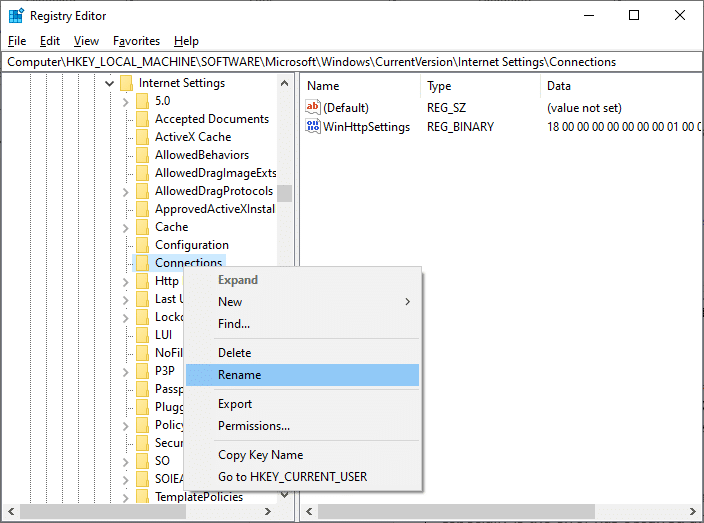Click the P3P folder icon
Image resolution: width=704 pixels, height=523 pixels.
click(142, 371)
